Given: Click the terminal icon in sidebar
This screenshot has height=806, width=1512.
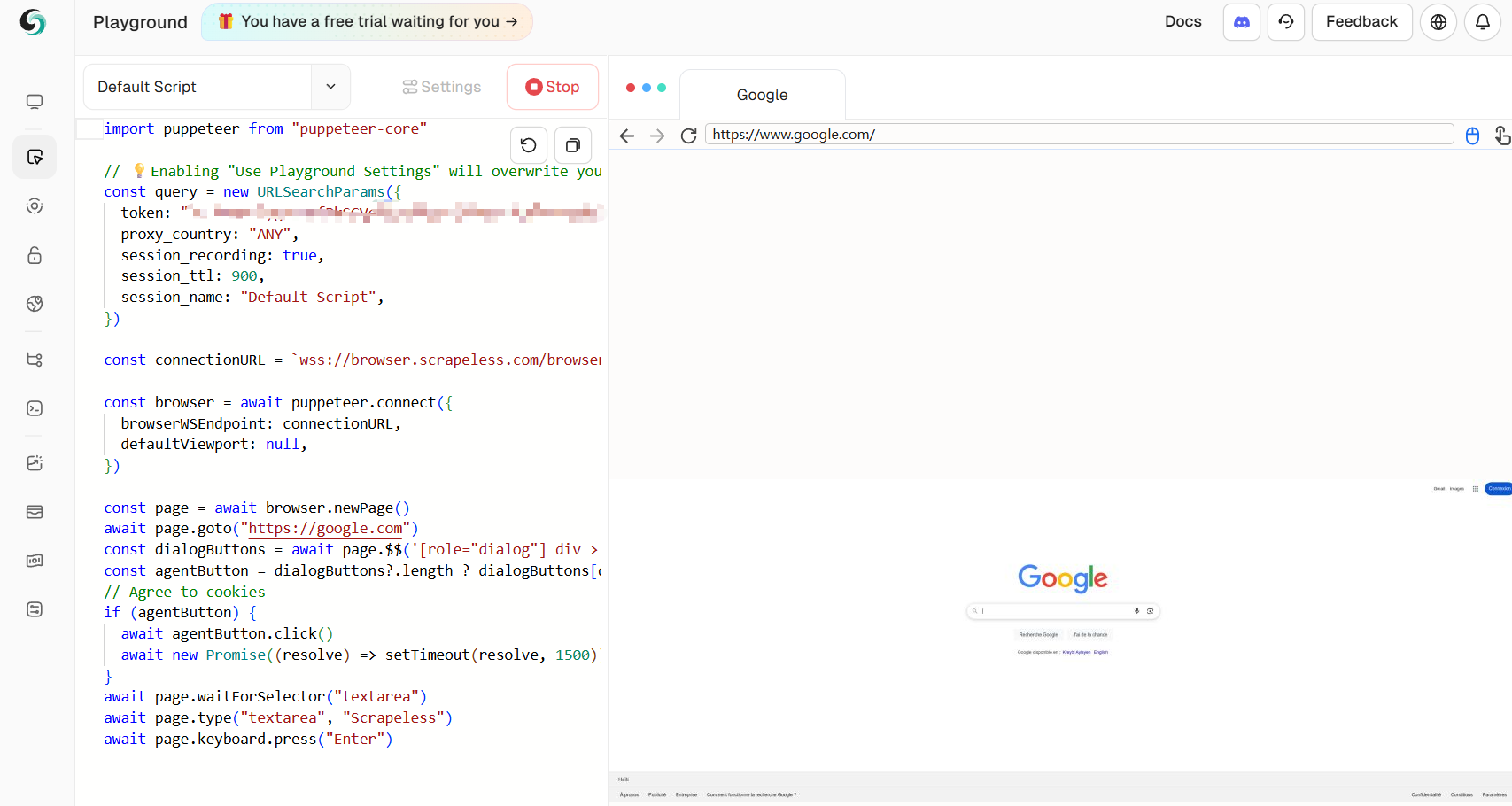Looking at the screenshot, I should [x=35, y=408].
